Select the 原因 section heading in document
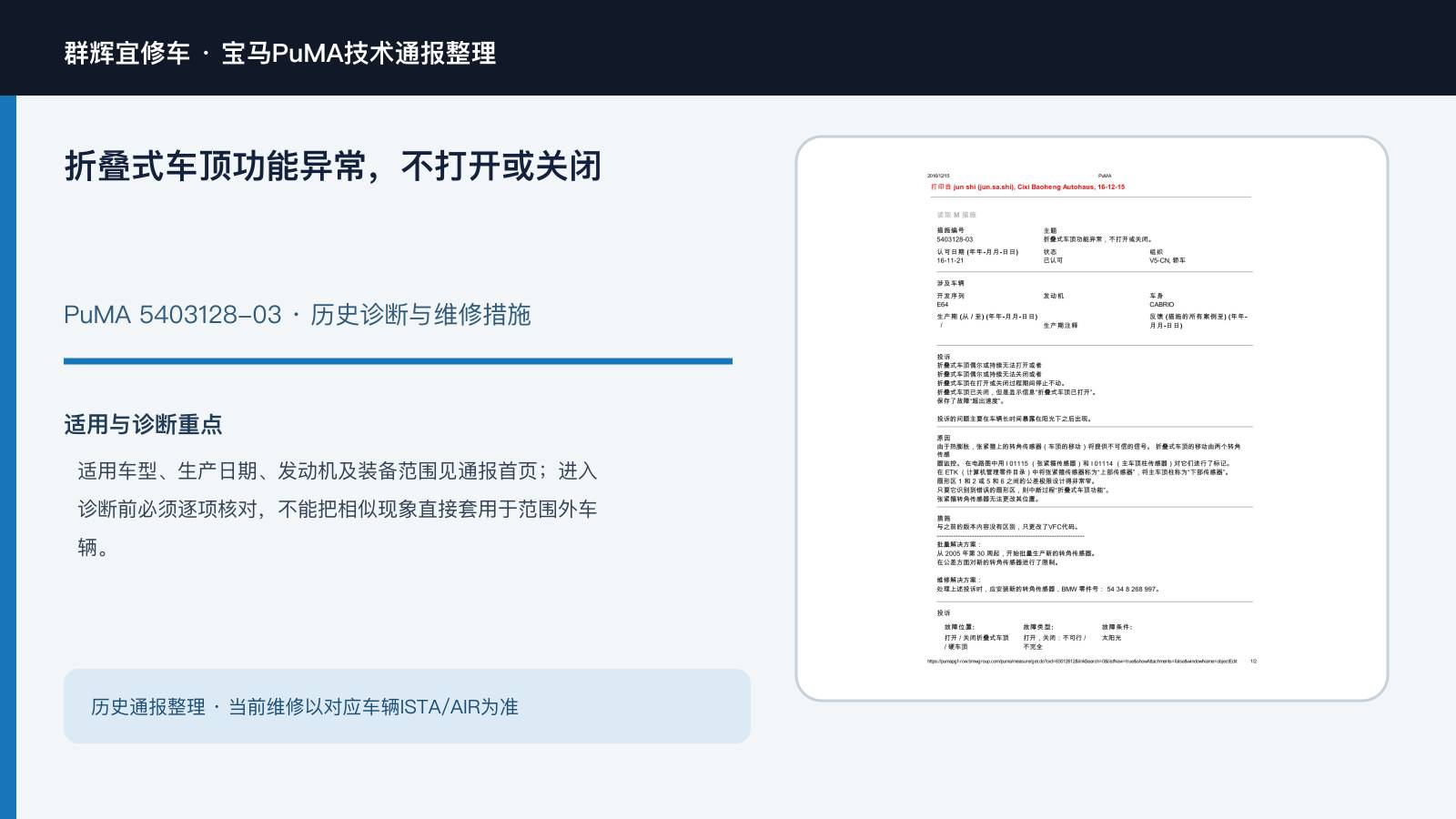 tap(944, 438)
